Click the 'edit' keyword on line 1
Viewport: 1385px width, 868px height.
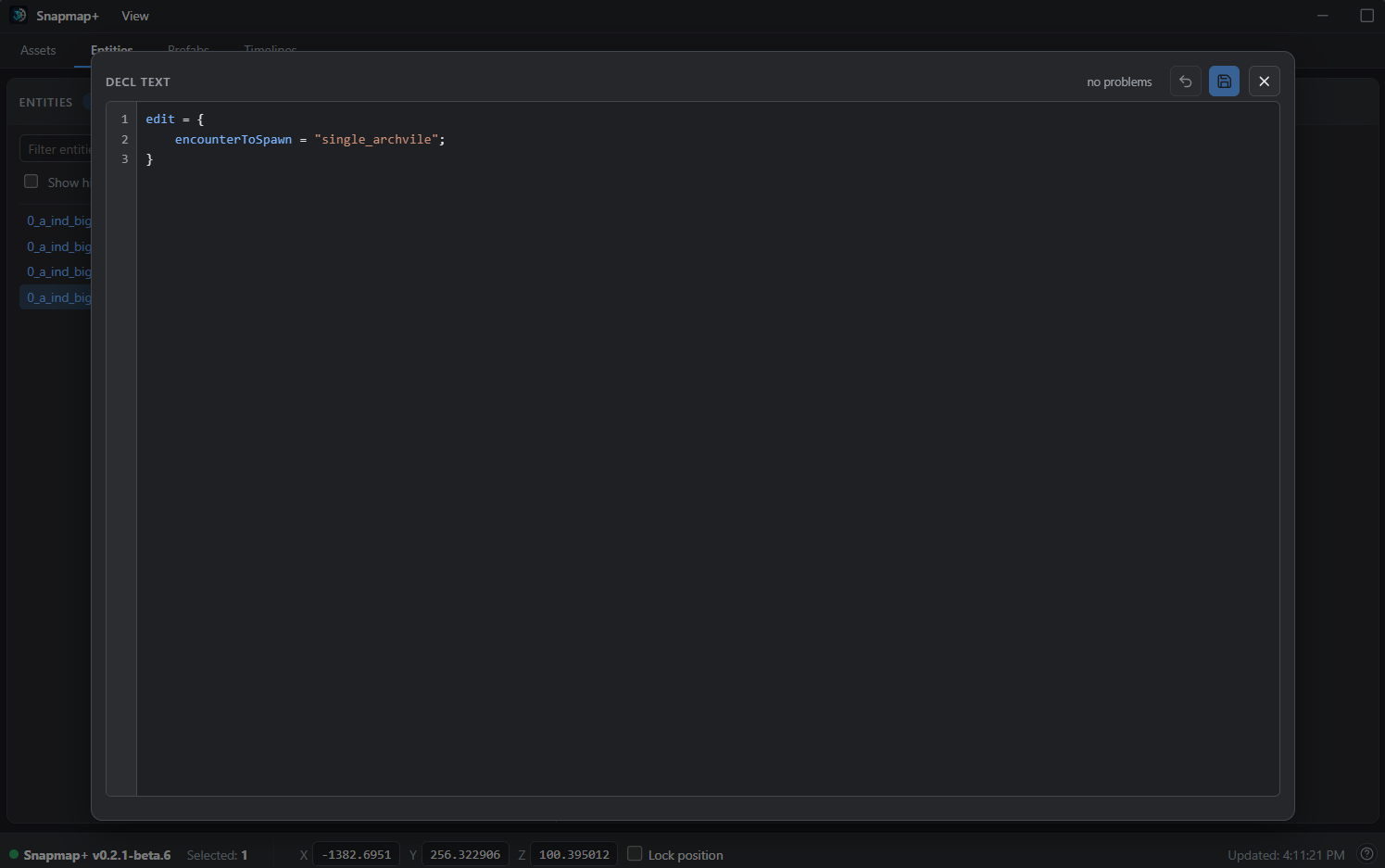[x=160, y=119]
